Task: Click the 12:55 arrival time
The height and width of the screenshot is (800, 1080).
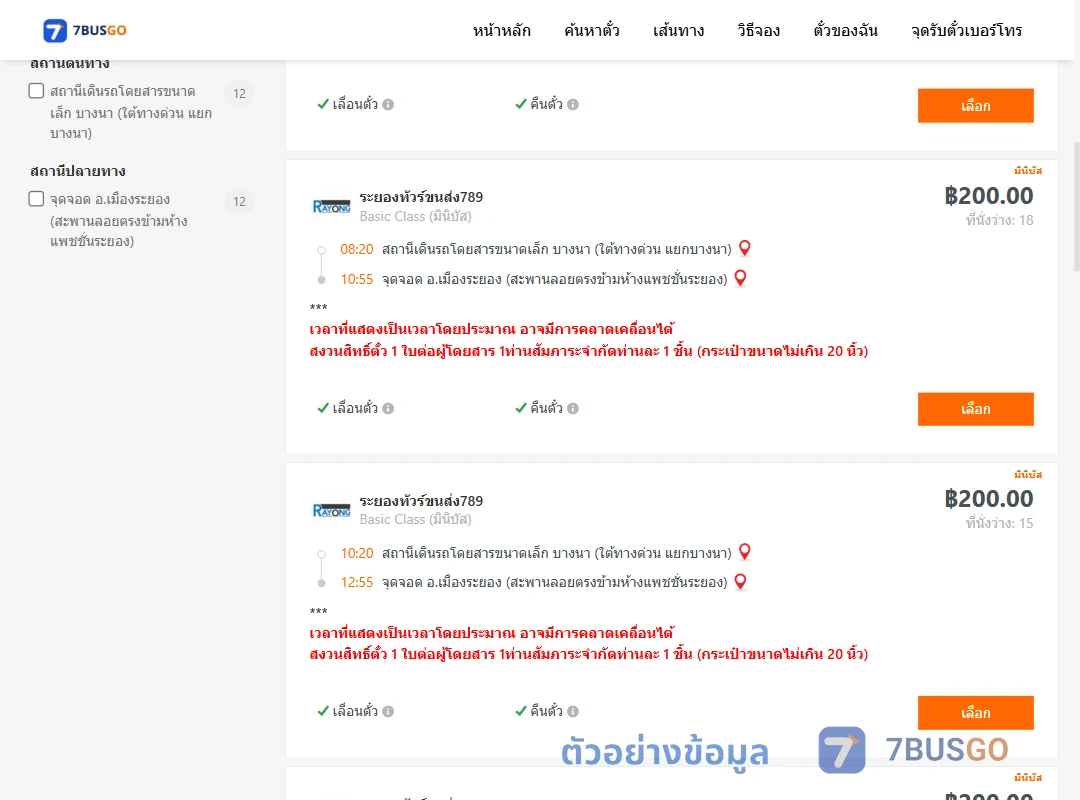Action: tap(357, 582)
